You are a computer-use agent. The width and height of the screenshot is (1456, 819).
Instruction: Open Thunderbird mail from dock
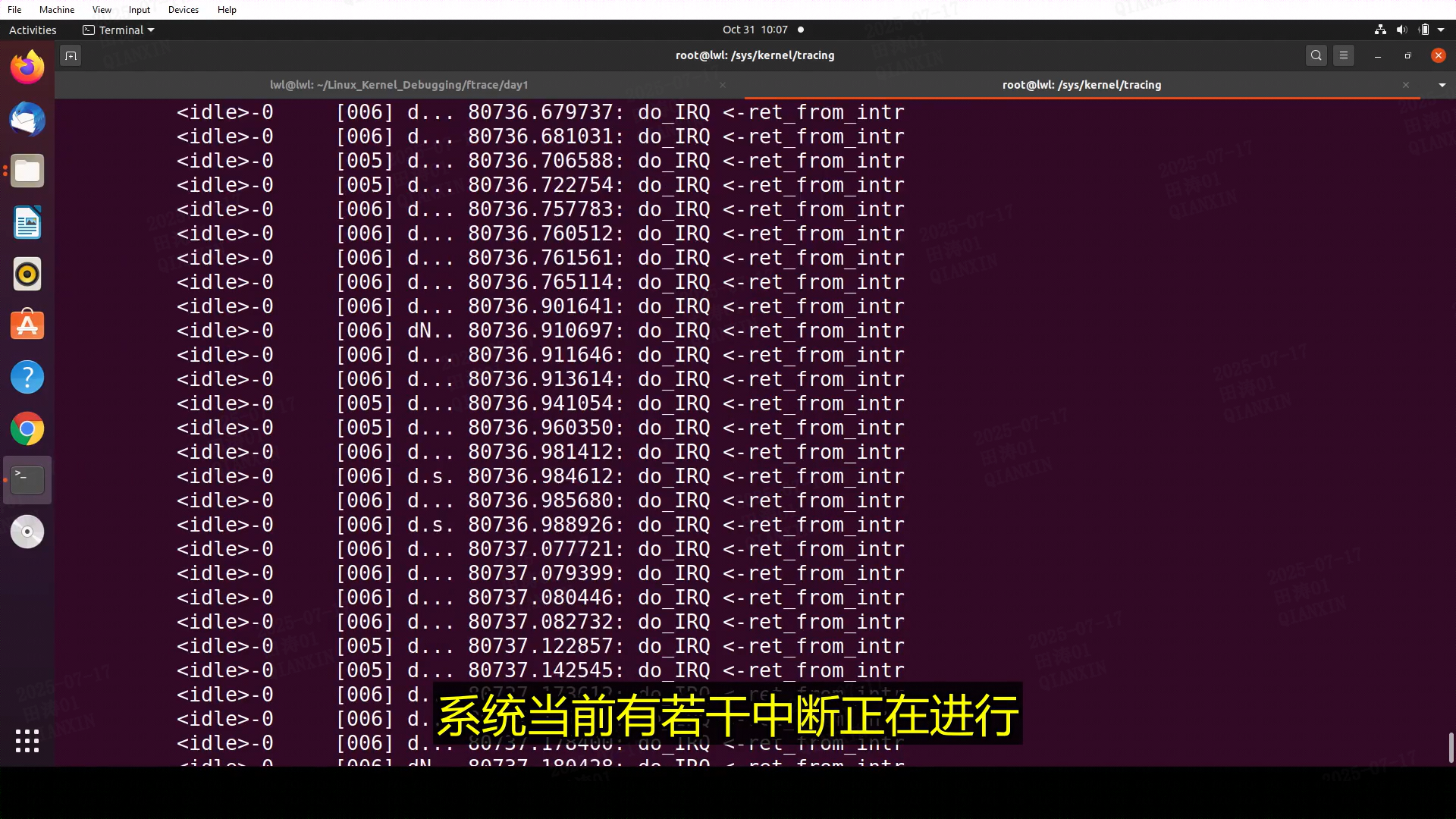27,120
